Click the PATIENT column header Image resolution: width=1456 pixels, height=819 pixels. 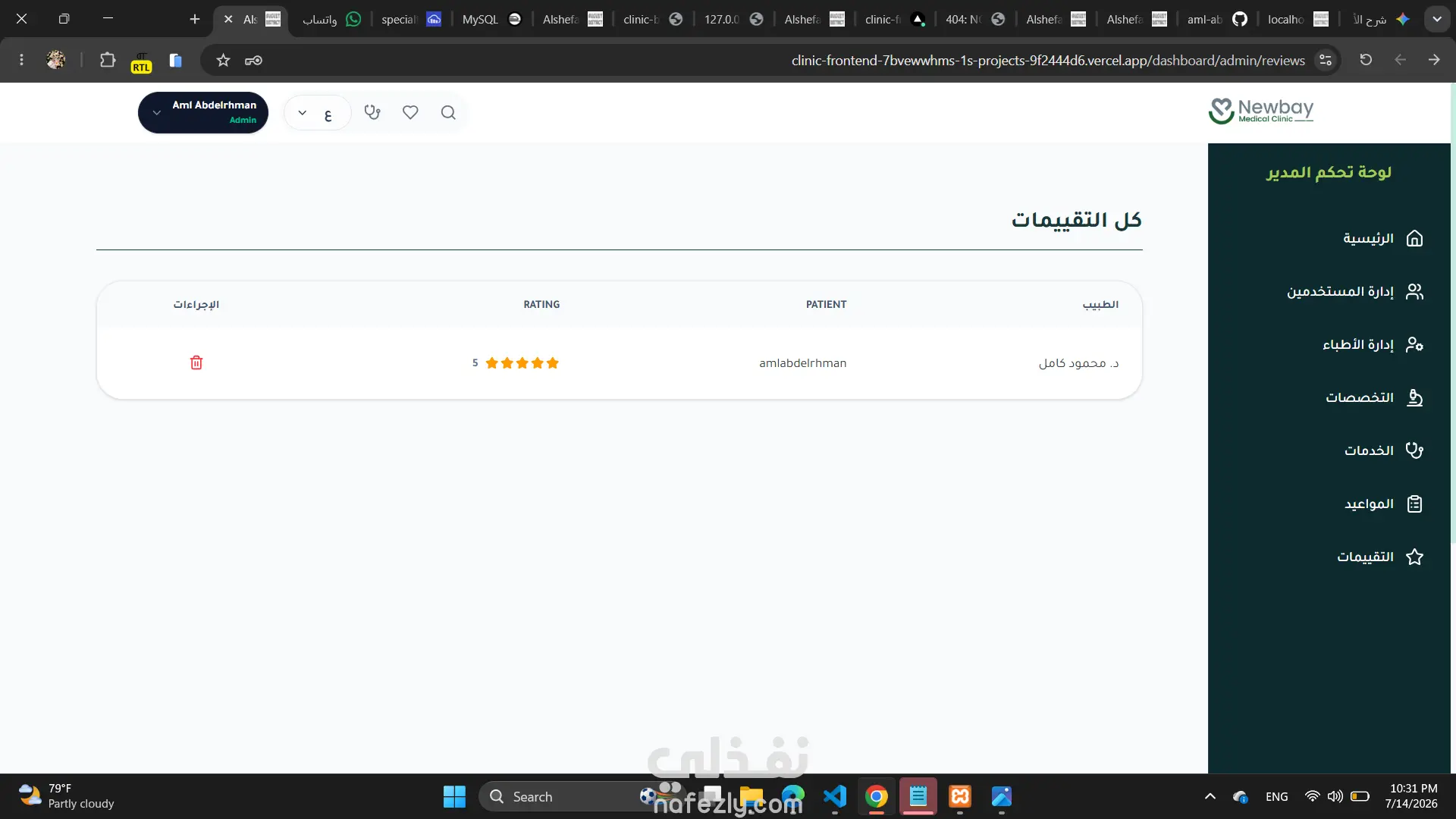click(x=826, y=304)
